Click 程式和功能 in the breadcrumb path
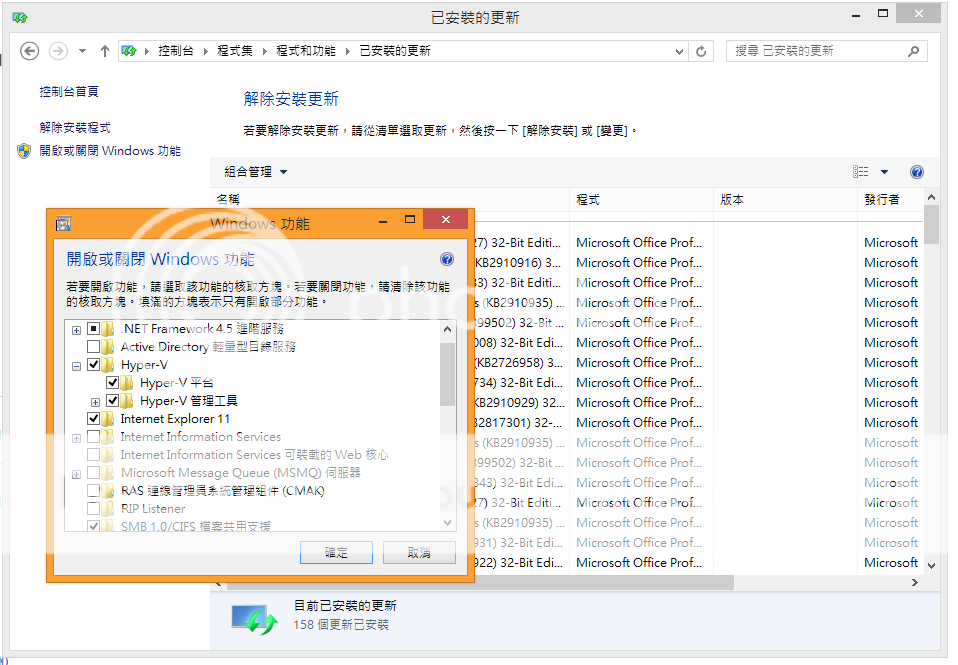This screenshot has height=665, width=958. tap(306, 51)
